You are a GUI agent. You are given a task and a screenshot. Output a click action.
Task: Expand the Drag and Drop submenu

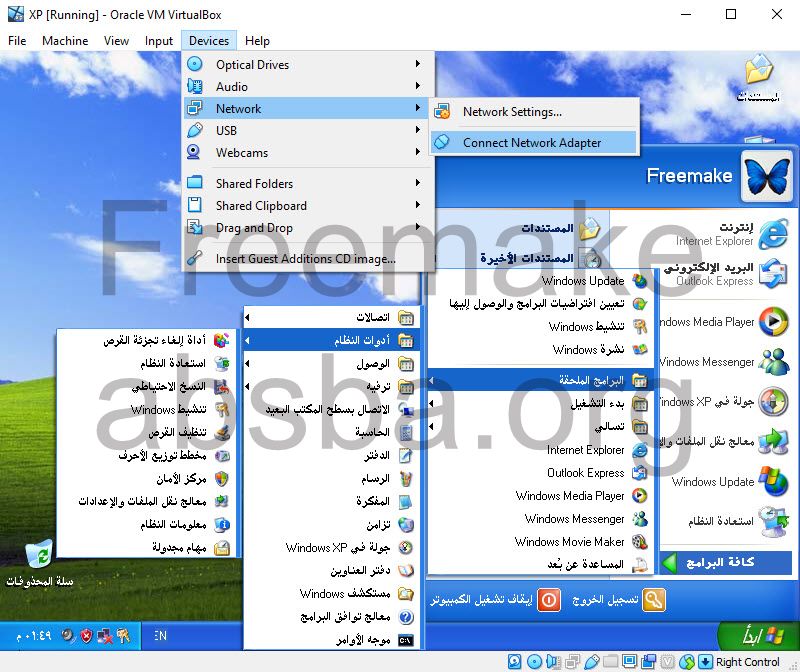[x=308, y=228]
